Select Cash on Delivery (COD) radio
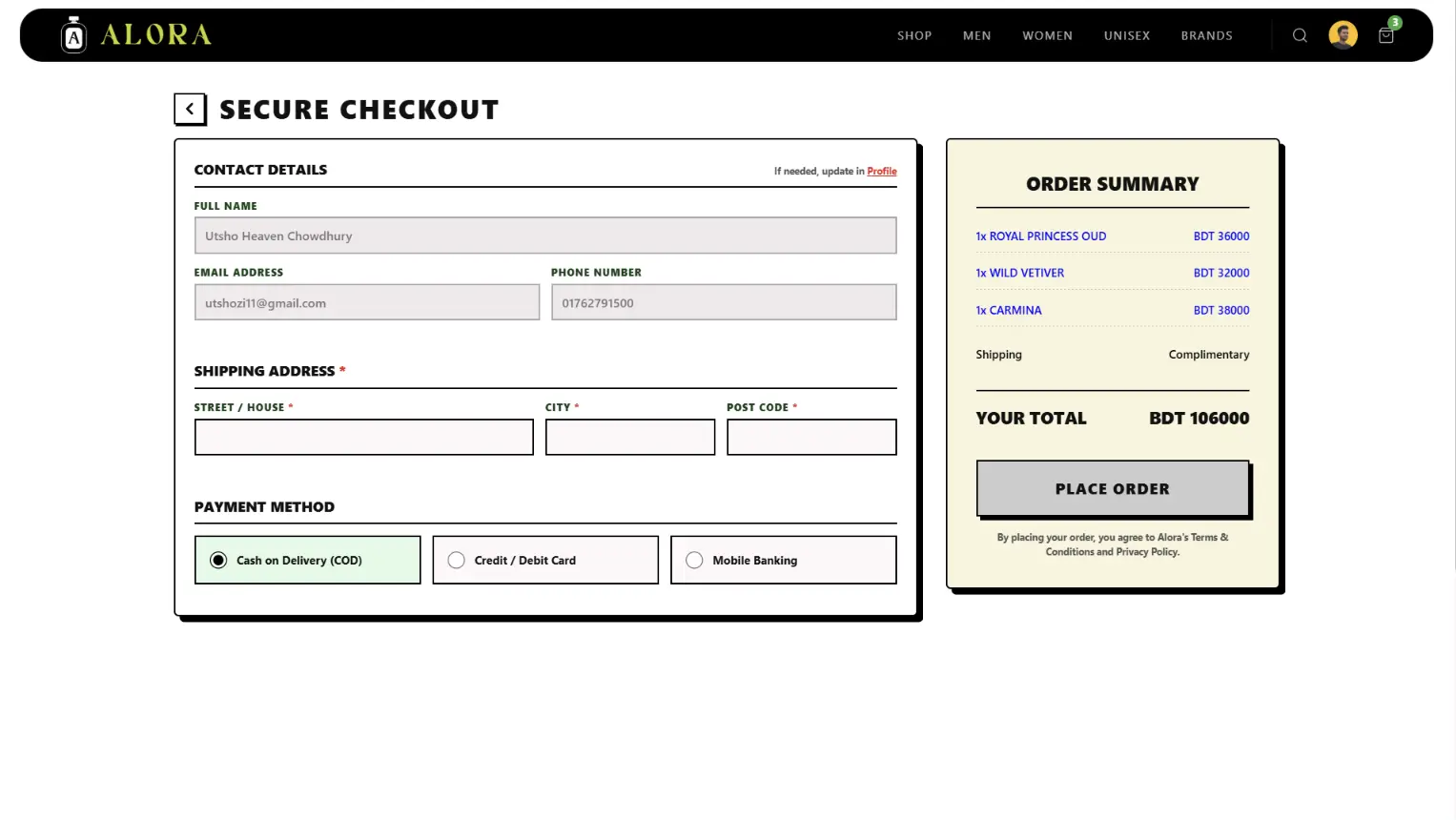Screen dimensions: 1456x821 pos(218,561)
